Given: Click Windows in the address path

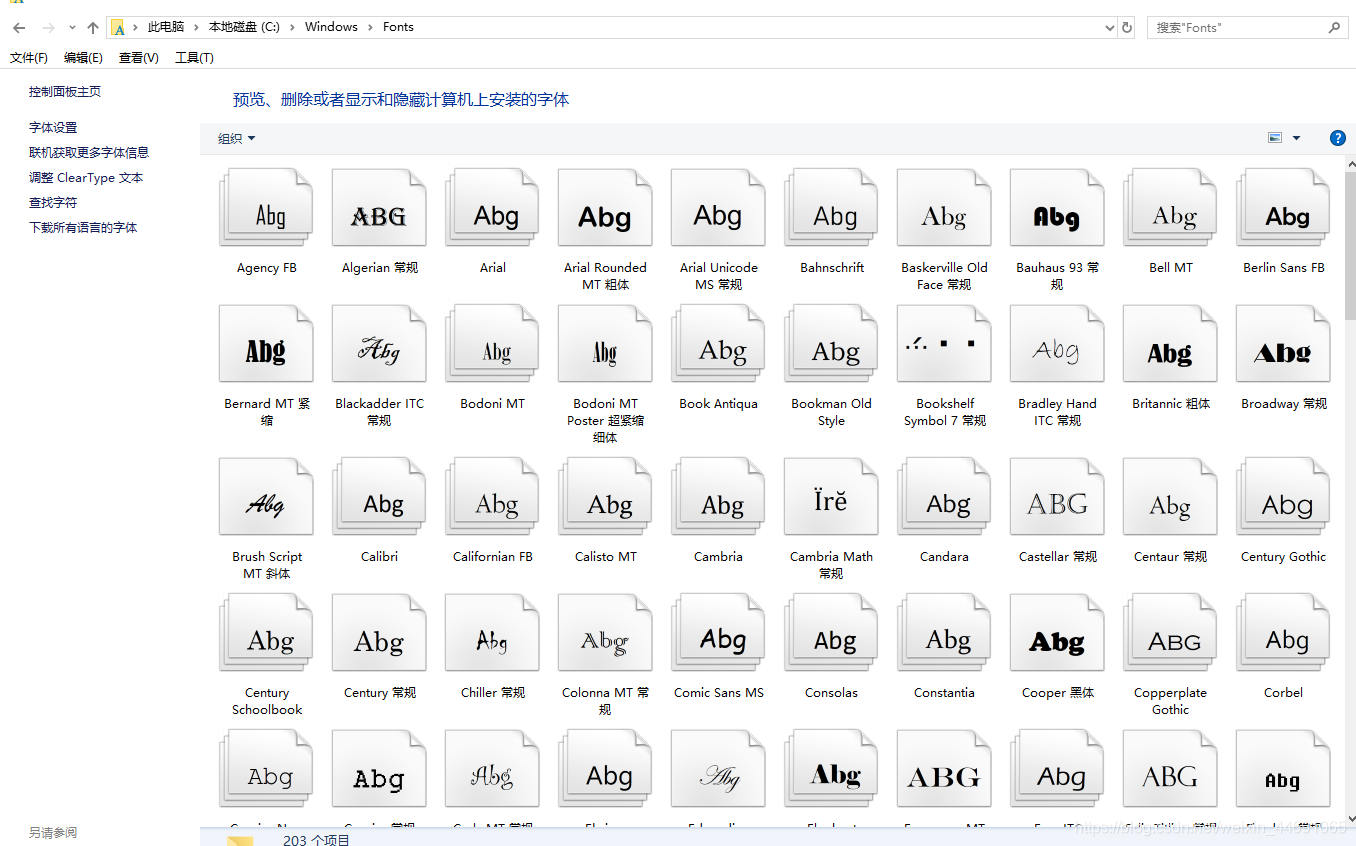Looking at the screenshot, I should pyautogui.click(x=331, y=27).
